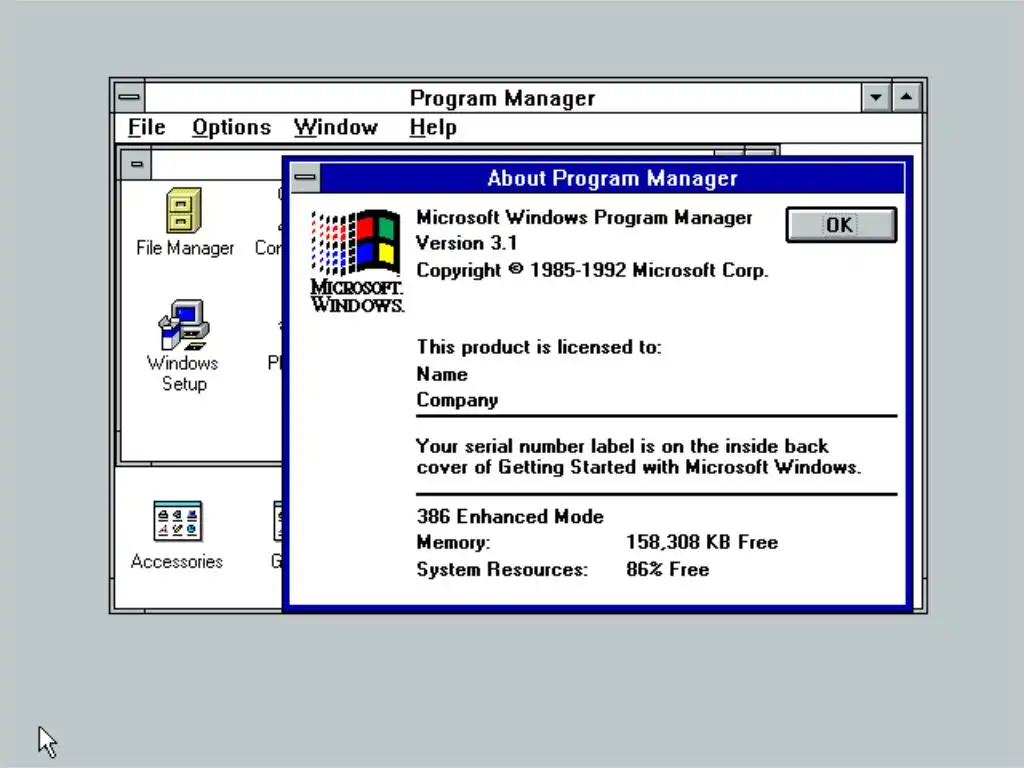Click OK in About Program Manager
Image resolution: width=1024 pixels, height=768 pixels.
click(841, 225)
